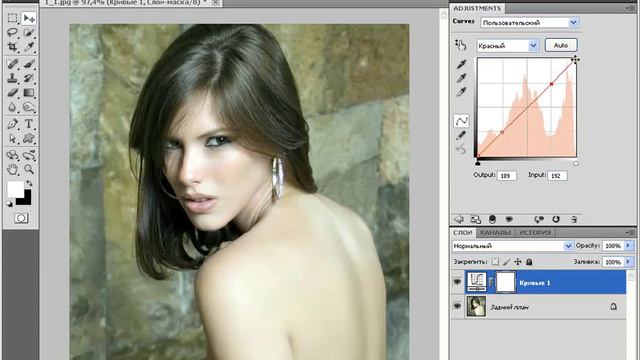Image resolution: width=640 pixels, height=360 pixels.
Task: Open the Layers panel menu
Action: (629, 232)
